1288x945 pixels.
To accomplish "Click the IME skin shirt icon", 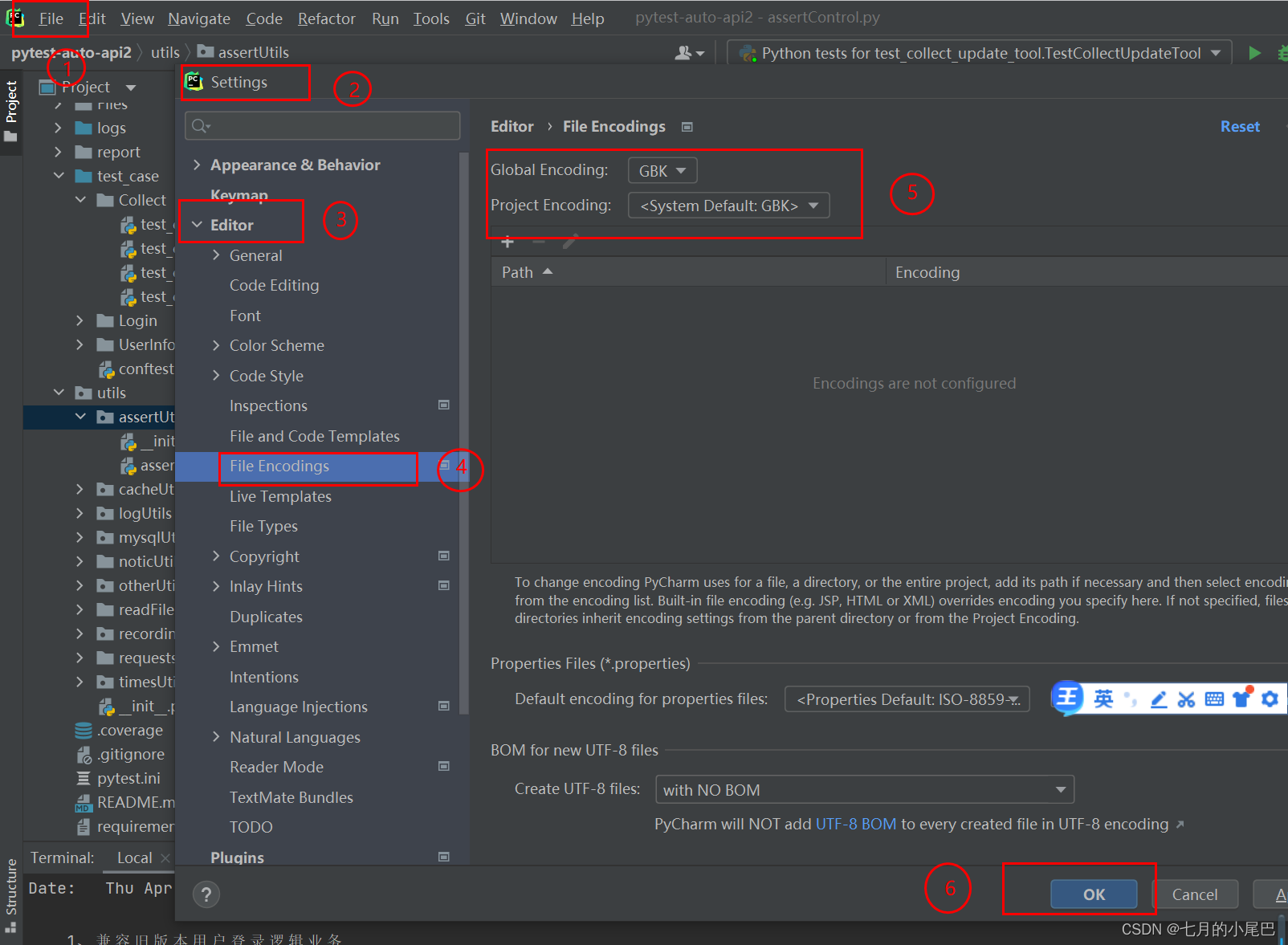I will pyautogui.click(x=1242, y=698).
